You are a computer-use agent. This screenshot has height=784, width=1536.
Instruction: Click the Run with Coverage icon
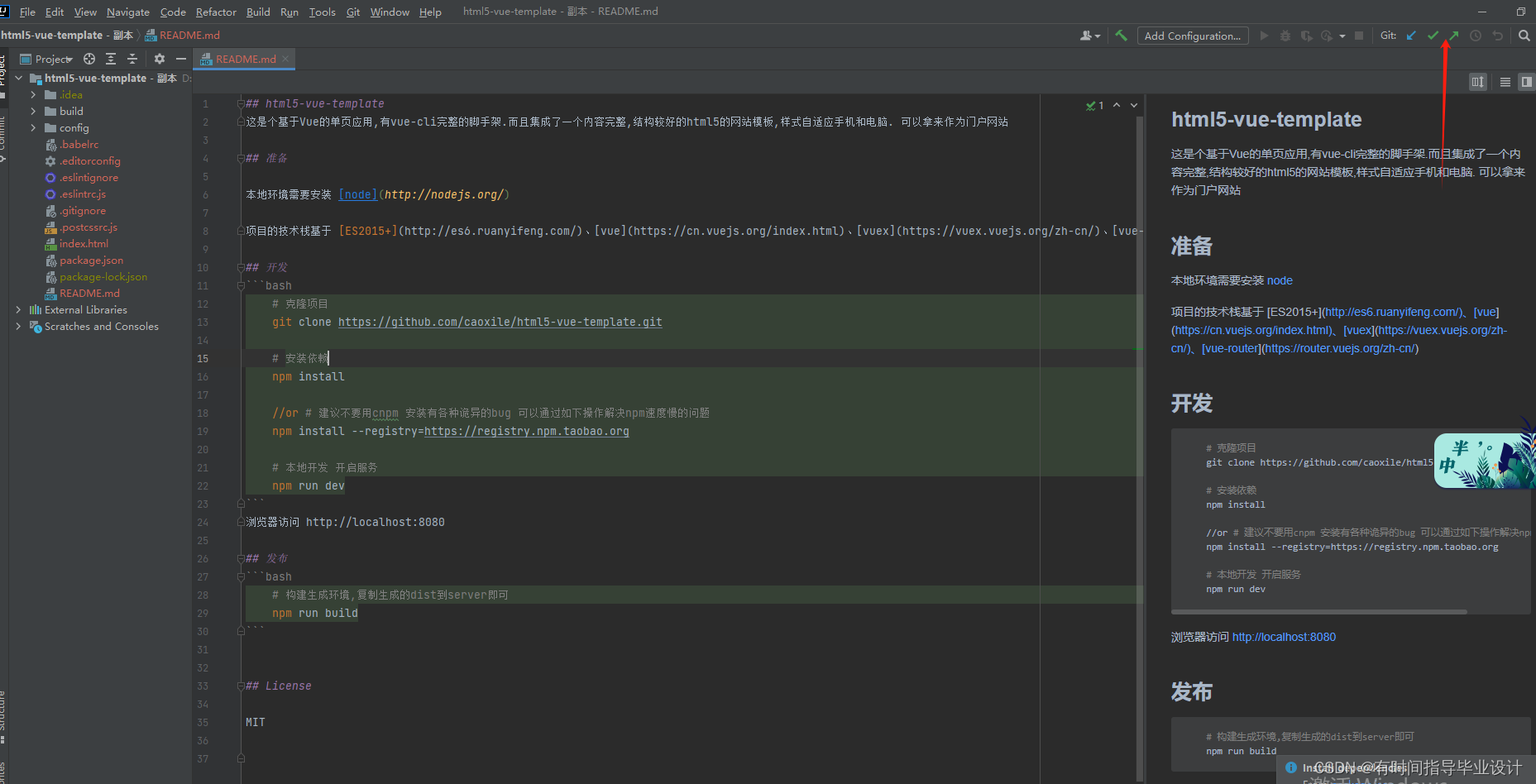coord(1306,36)
